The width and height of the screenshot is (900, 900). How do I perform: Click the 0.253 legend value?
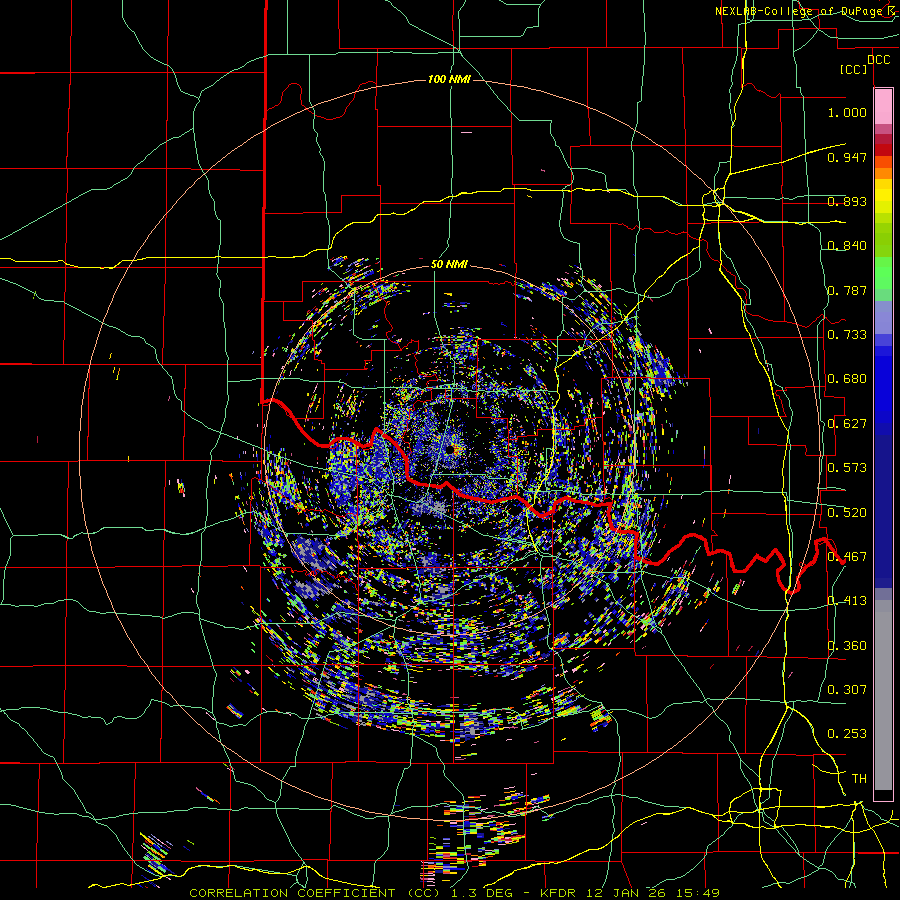[x=847, y=734]
